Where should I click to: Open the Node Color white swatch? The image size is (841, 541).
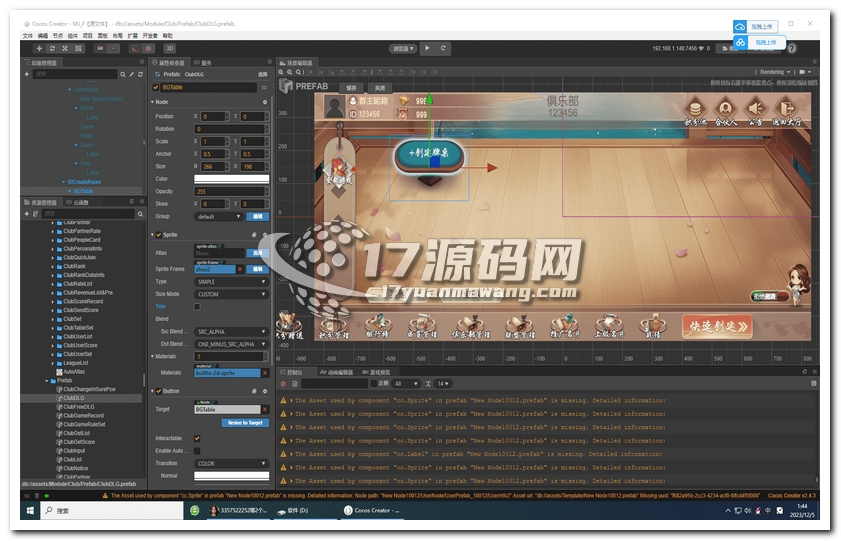(x=231, y=179)
